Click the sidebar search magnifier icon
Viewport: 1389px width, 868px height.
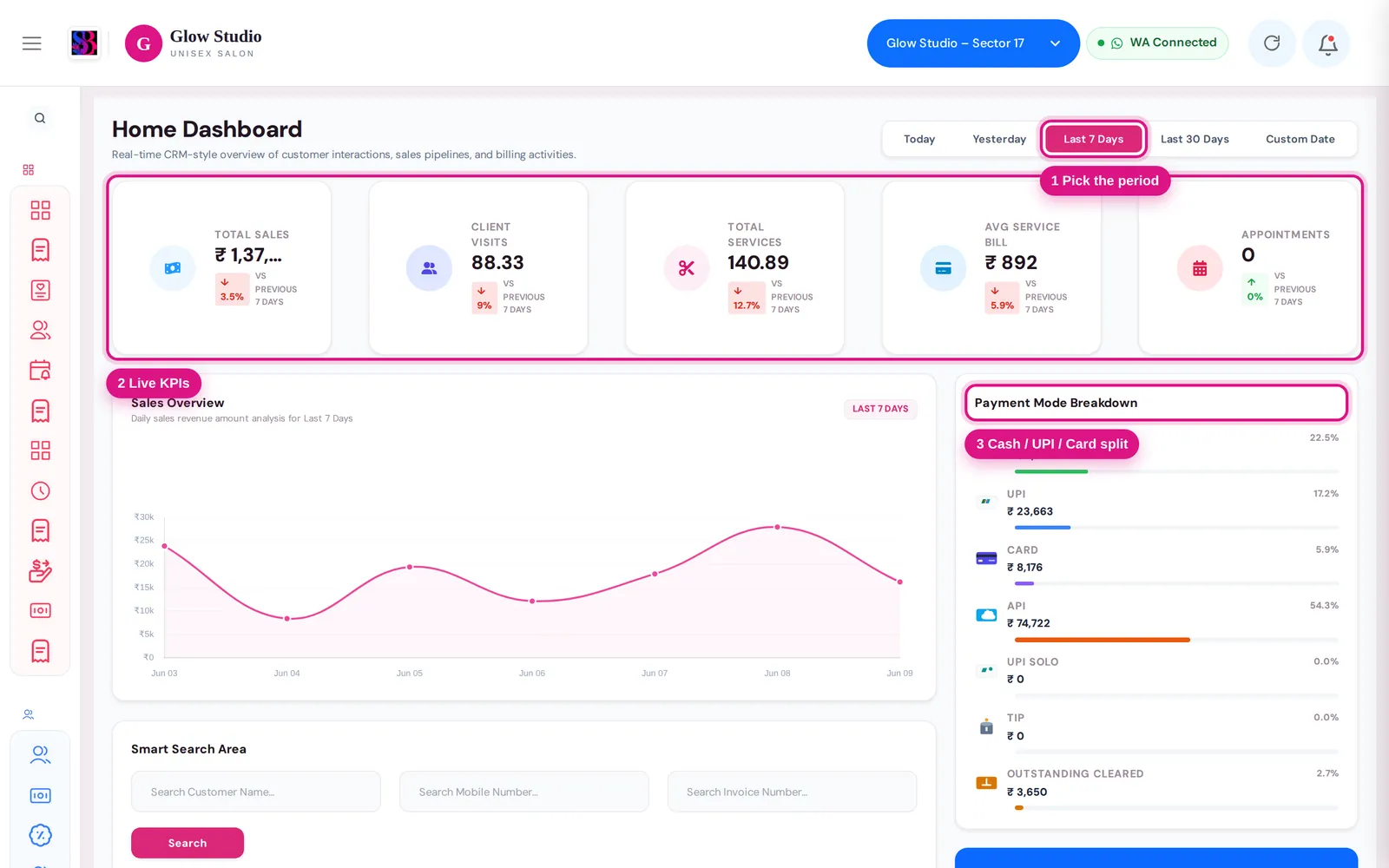40,118
